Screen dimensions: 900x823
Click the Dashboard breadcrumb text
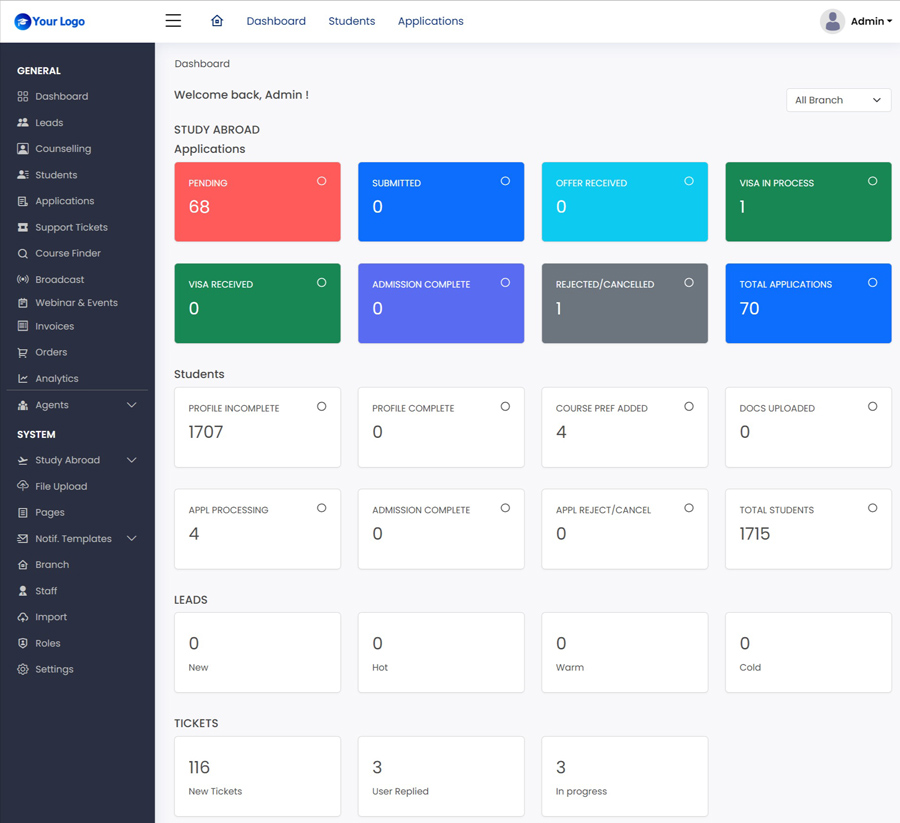click(x=202, y=64)
